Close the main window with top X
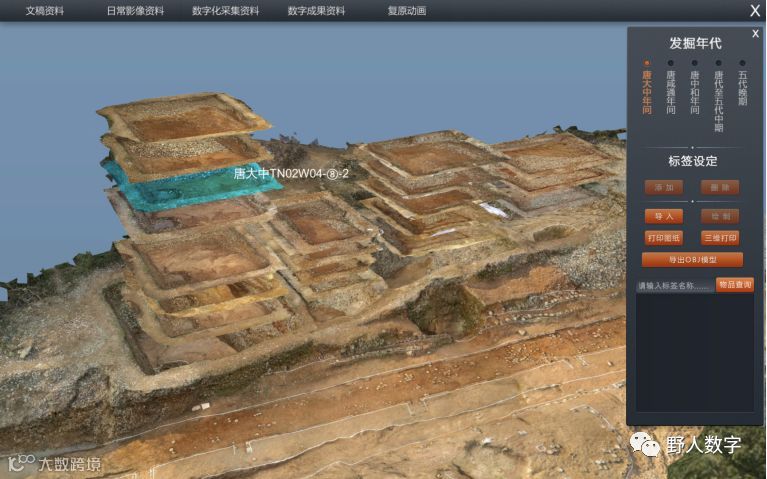Screen dimensions: 767x479 pos(755,11)
